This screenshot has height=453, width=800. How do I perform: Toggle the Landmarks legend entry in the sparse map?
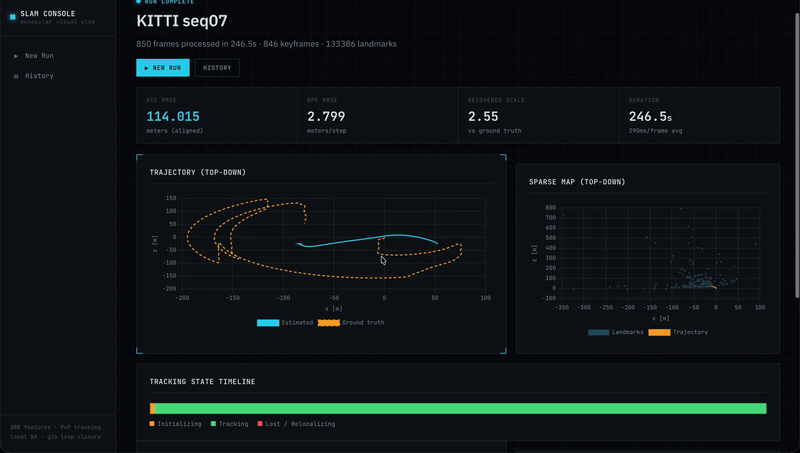(x=616, y=332)
